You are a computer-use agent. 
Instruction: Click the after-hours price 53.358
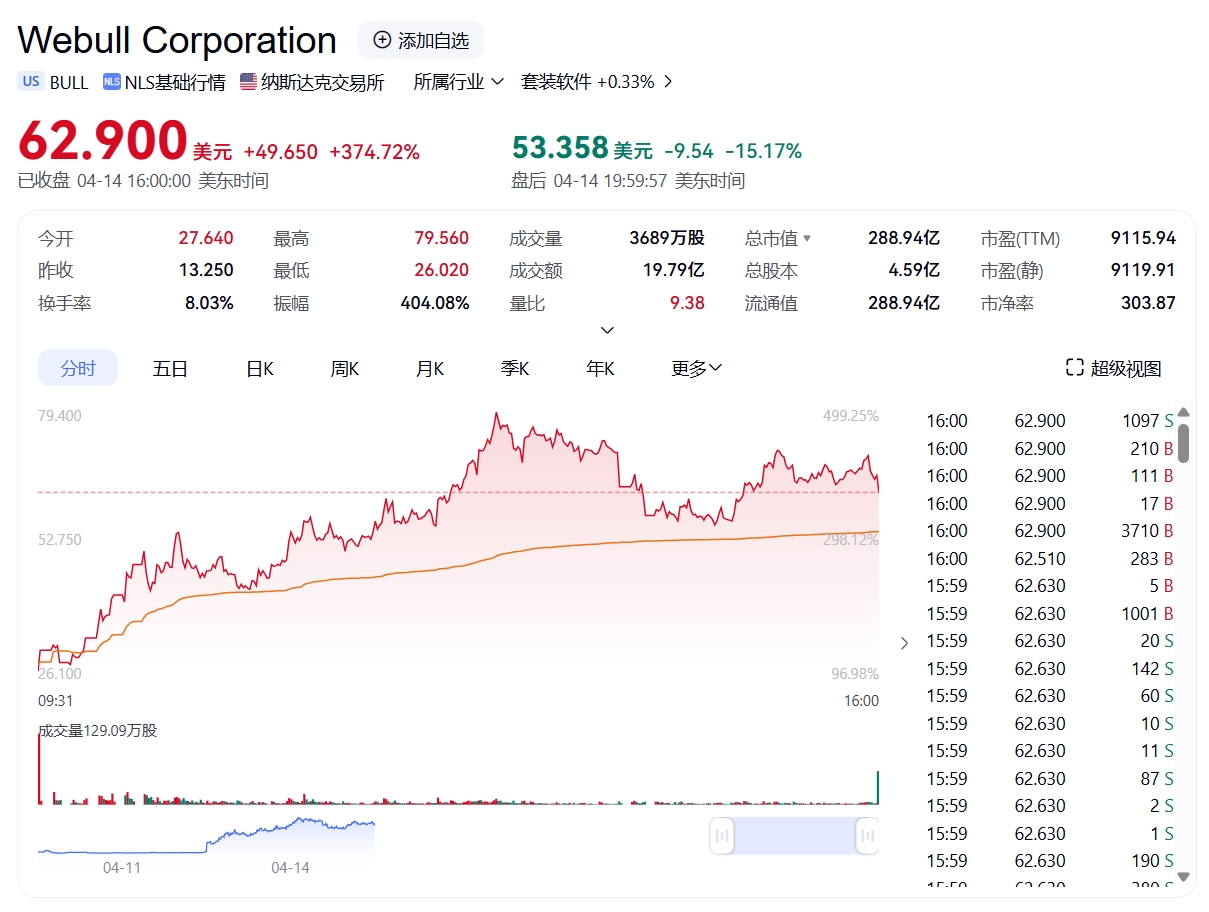coord(560,148)
